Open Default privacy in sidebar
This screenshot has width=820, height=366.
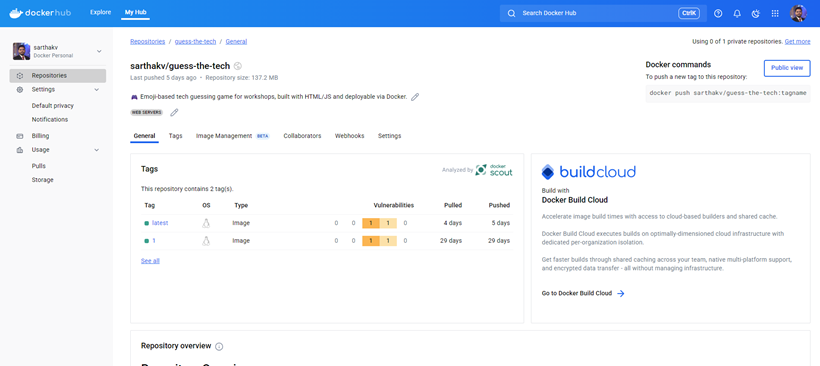[x=53, y=106]
